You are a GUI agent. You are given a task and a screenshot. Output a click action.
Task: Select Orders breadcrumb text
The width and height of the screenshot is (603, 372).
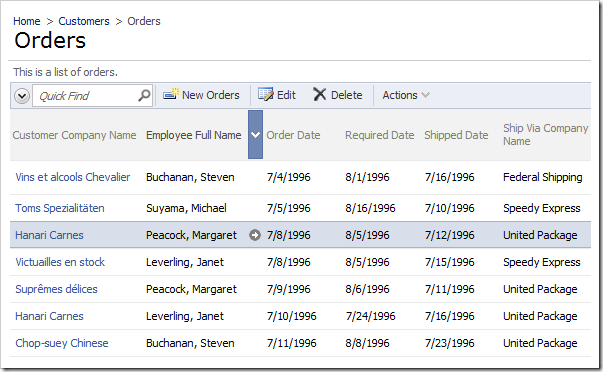[144, 21]
